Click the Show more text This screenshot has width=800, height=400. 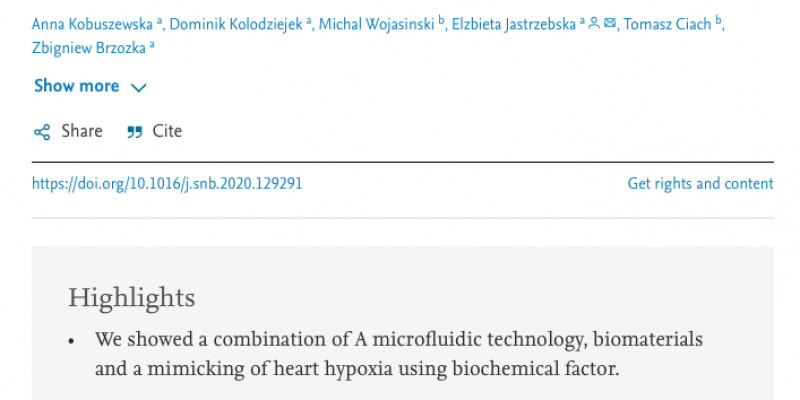tap(77, 86)
